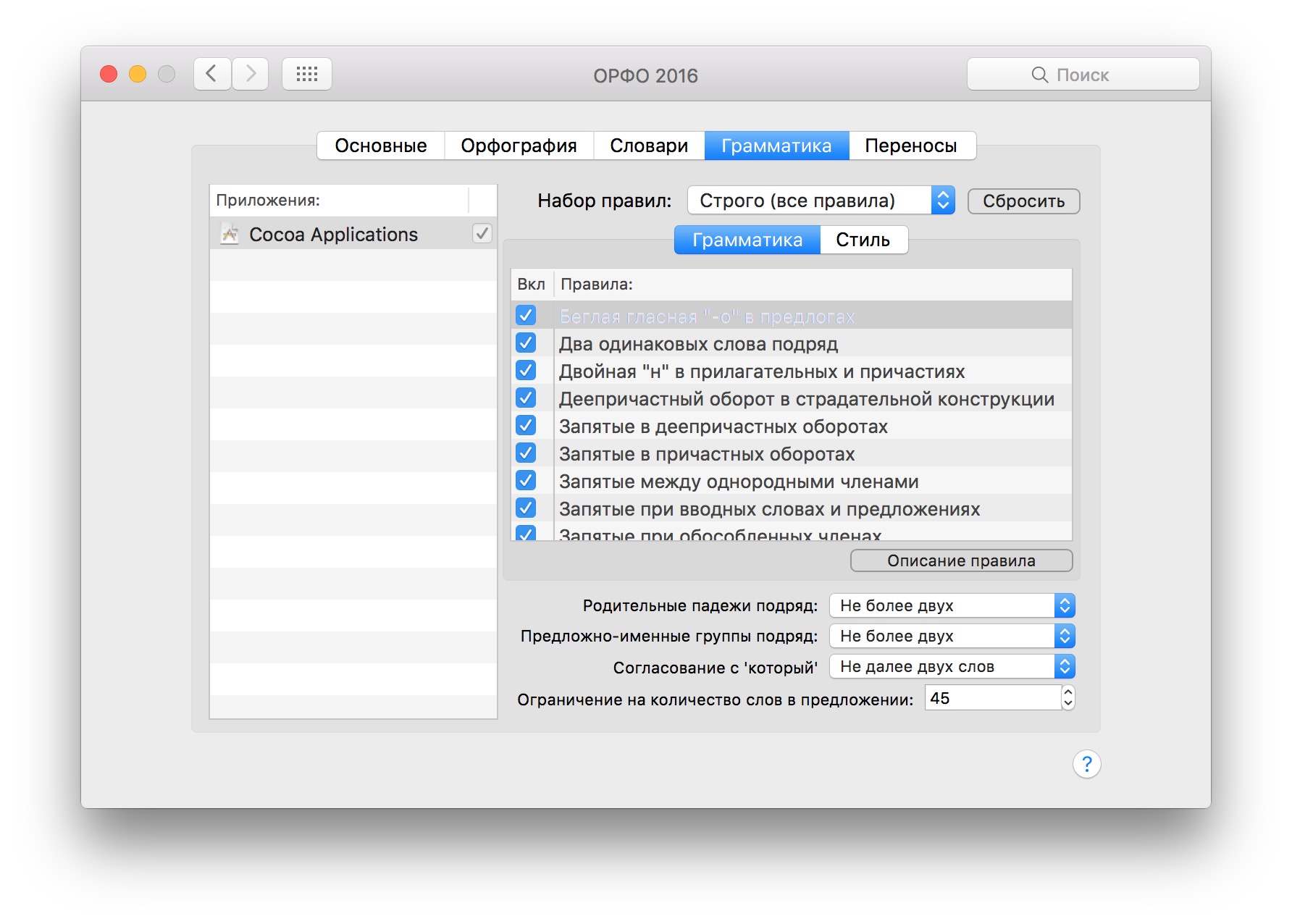Select the Грамматика rules sub-tab
1292x924 pixels.
tap(747, 240)
